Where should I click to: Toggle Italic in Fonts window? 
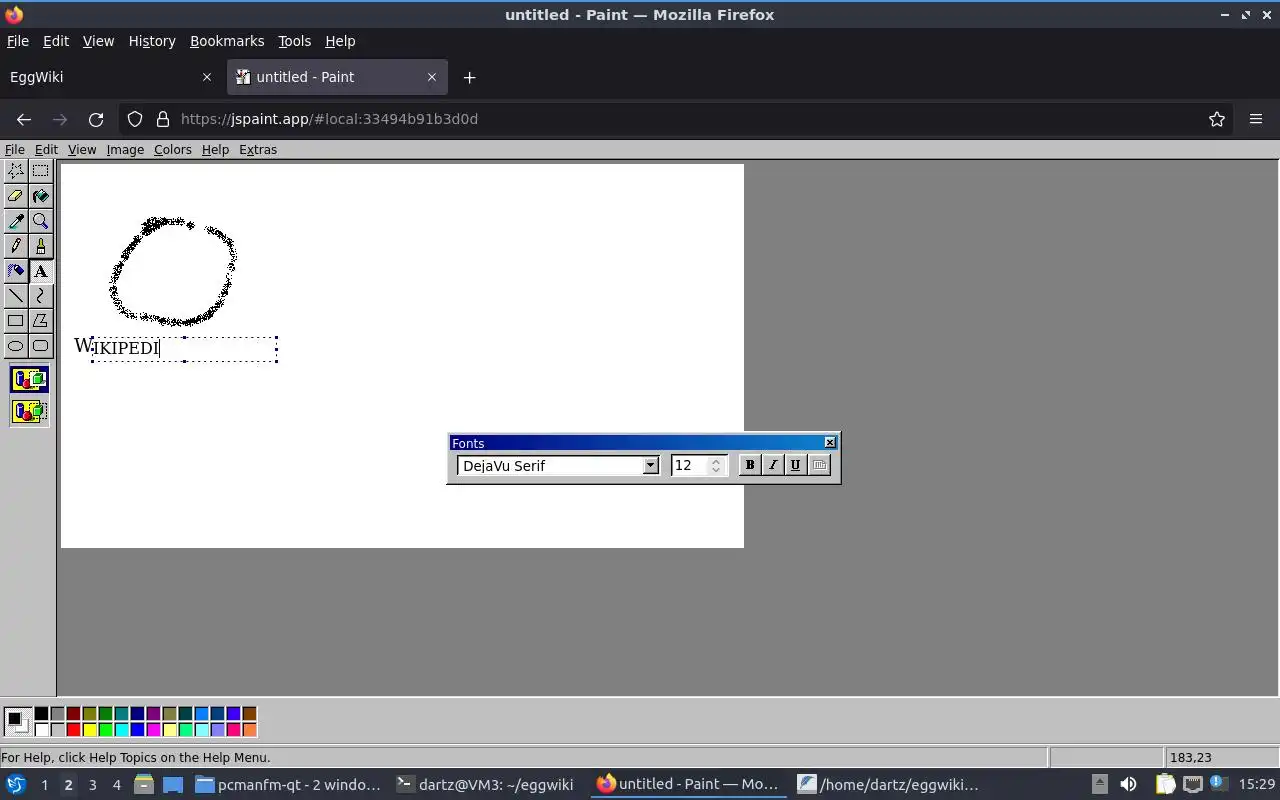772,465
